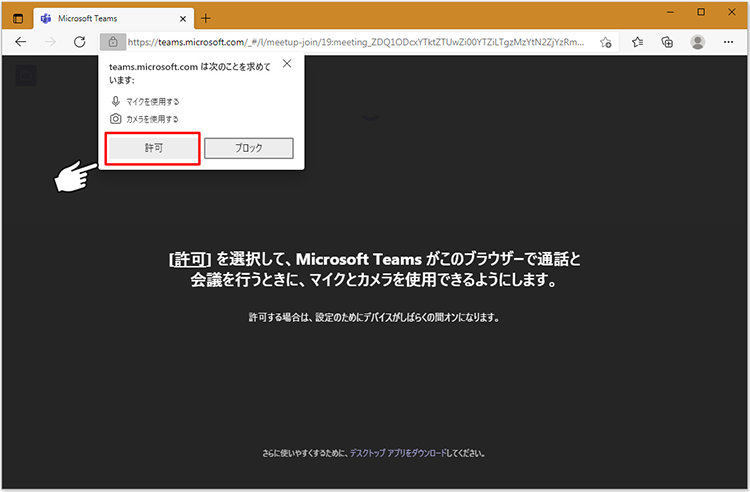Close the permission request popup
750x492 pixels.
[287, 64]
